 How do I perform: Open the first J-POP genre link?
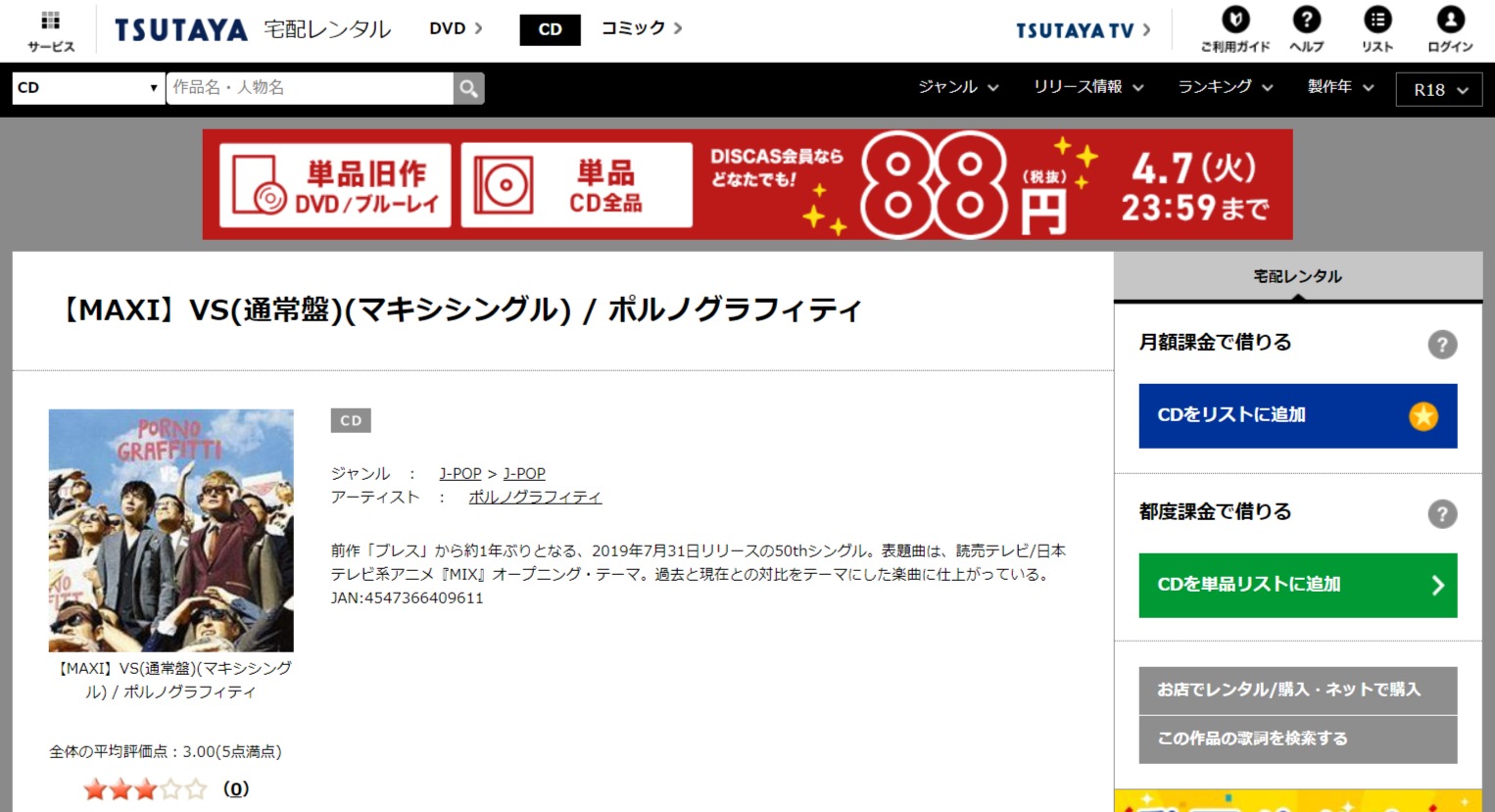click(460, 474)
